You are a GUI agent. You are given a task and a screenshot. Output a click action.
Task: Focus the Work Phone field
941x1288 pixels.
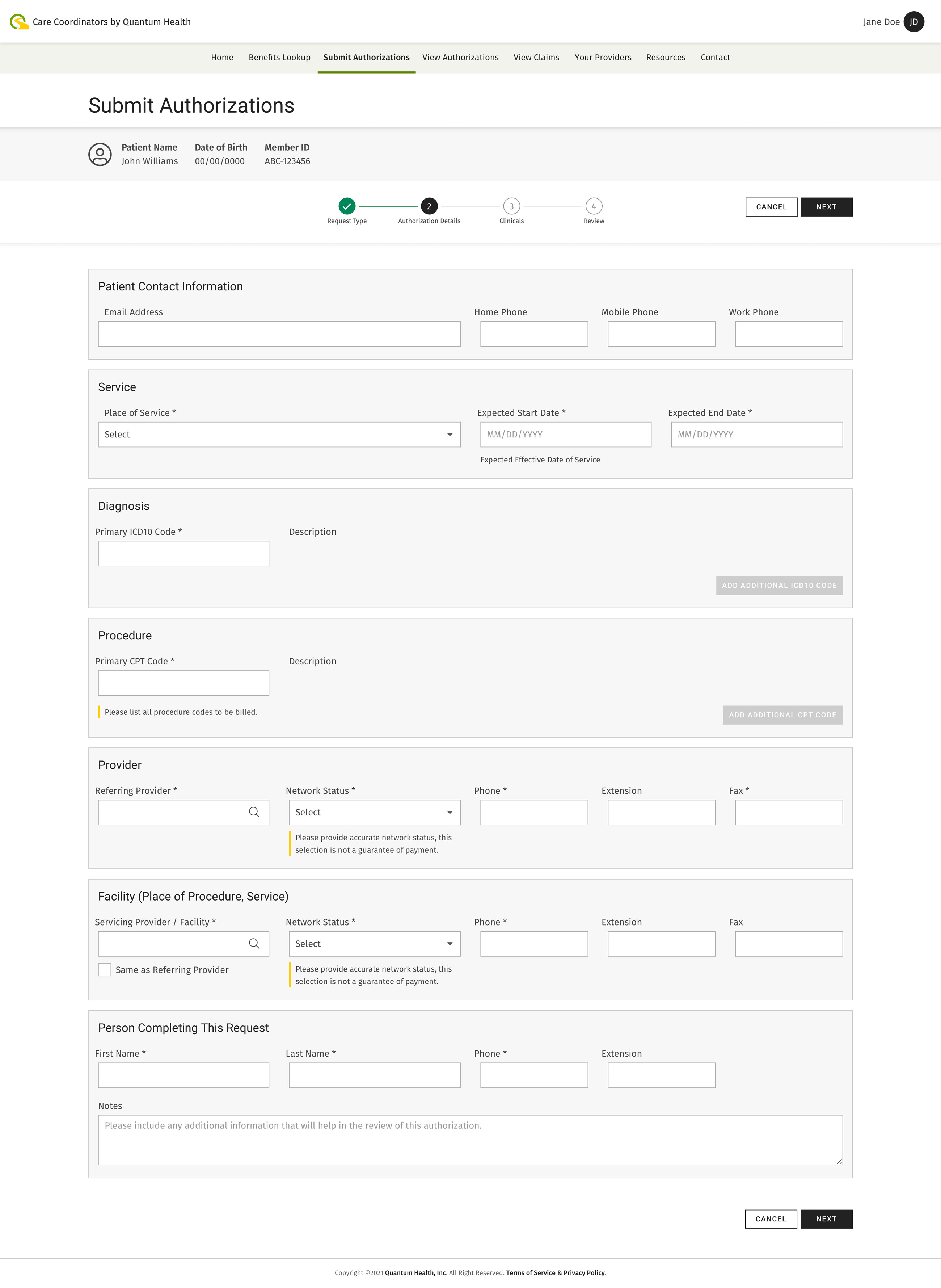point(789,334)
